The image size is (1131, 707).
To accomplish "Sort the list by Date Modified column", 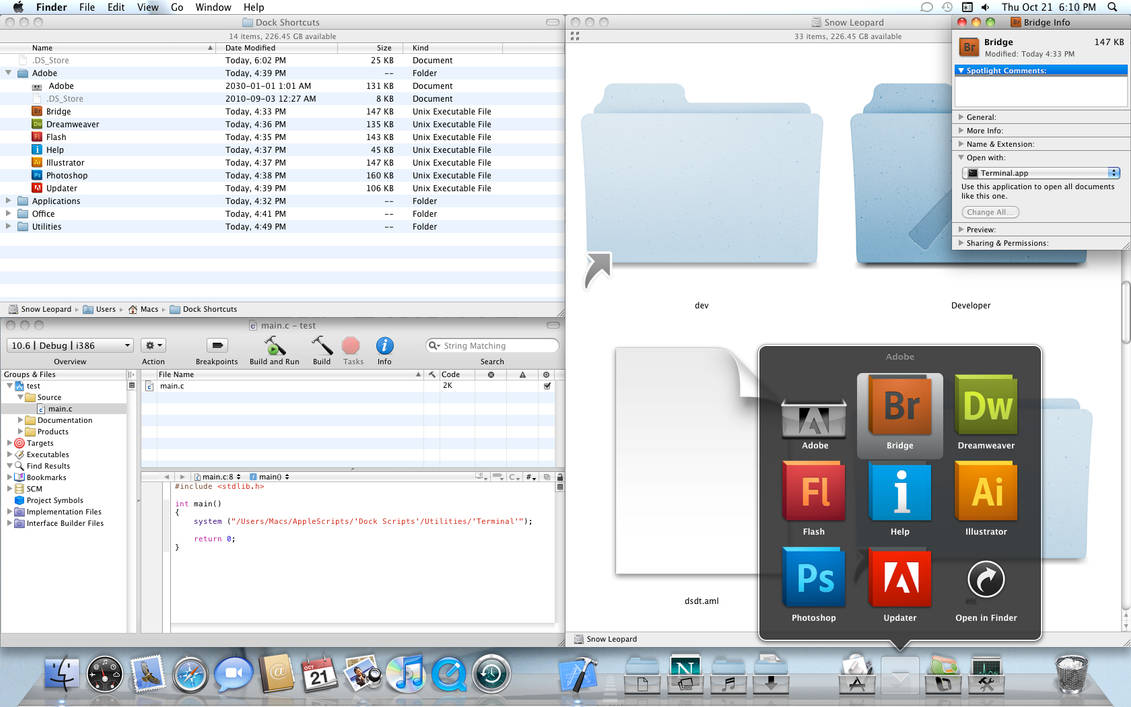I will [278, 48].
